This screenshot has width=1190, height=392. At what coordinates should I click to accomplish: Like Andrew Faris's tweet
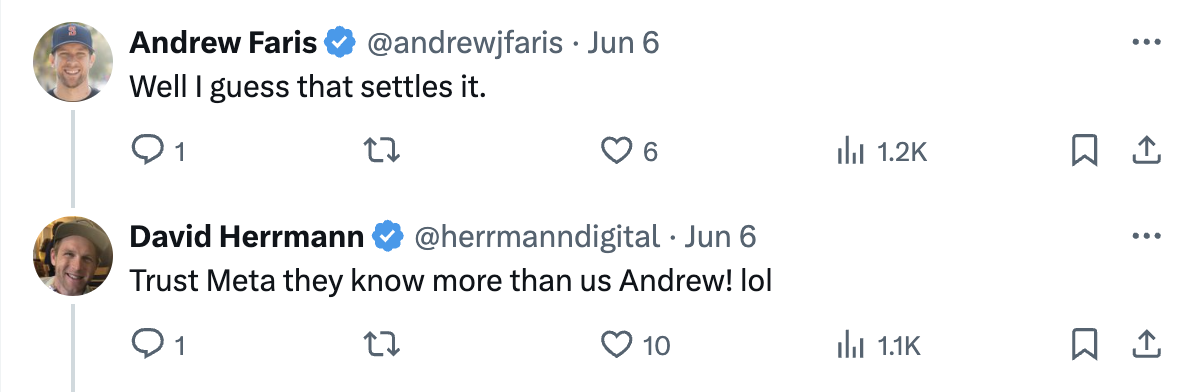(629, 152)
